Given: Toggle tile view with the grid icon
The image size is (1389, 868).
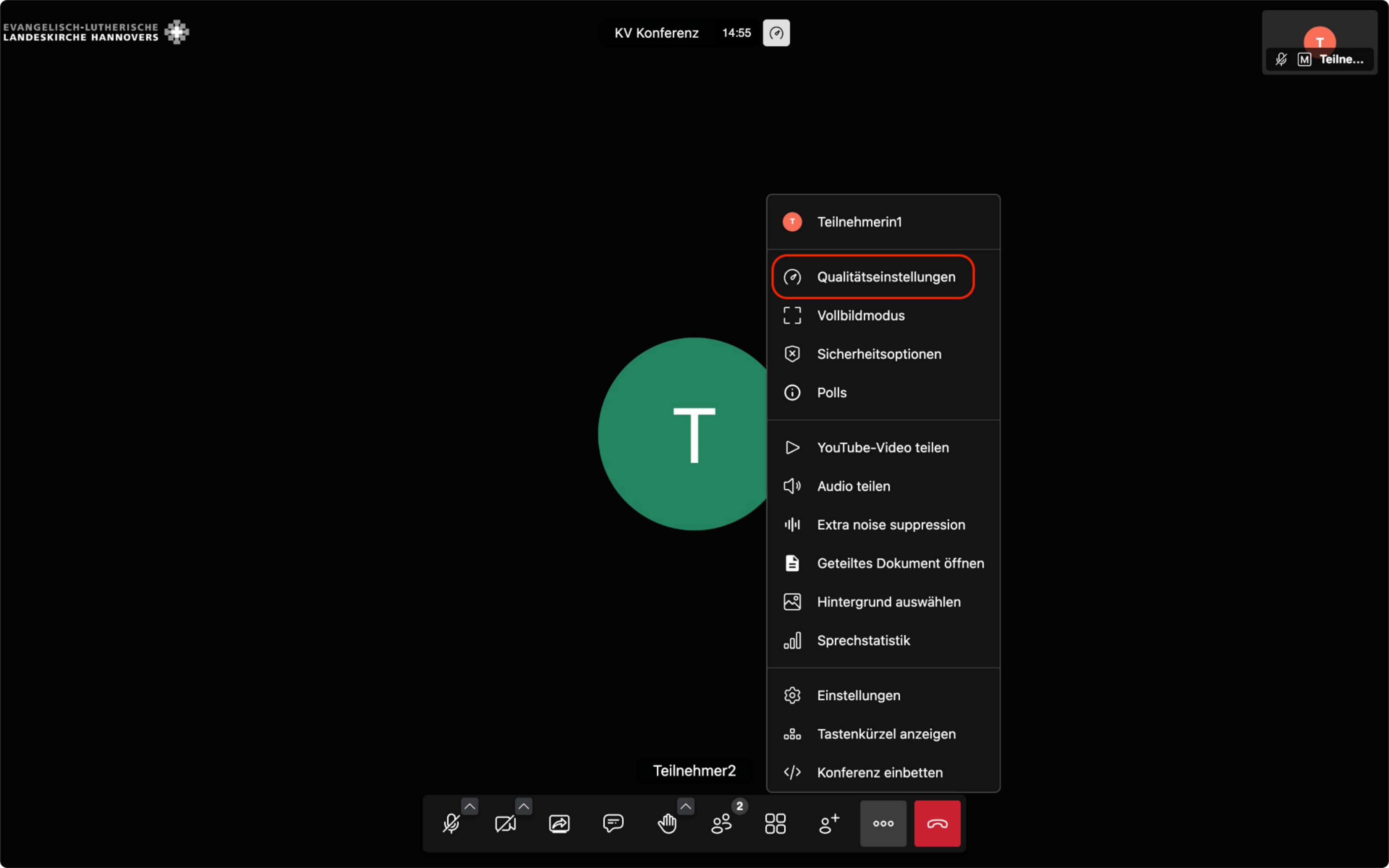Looking at the screenshot, I should coord(775,823).
